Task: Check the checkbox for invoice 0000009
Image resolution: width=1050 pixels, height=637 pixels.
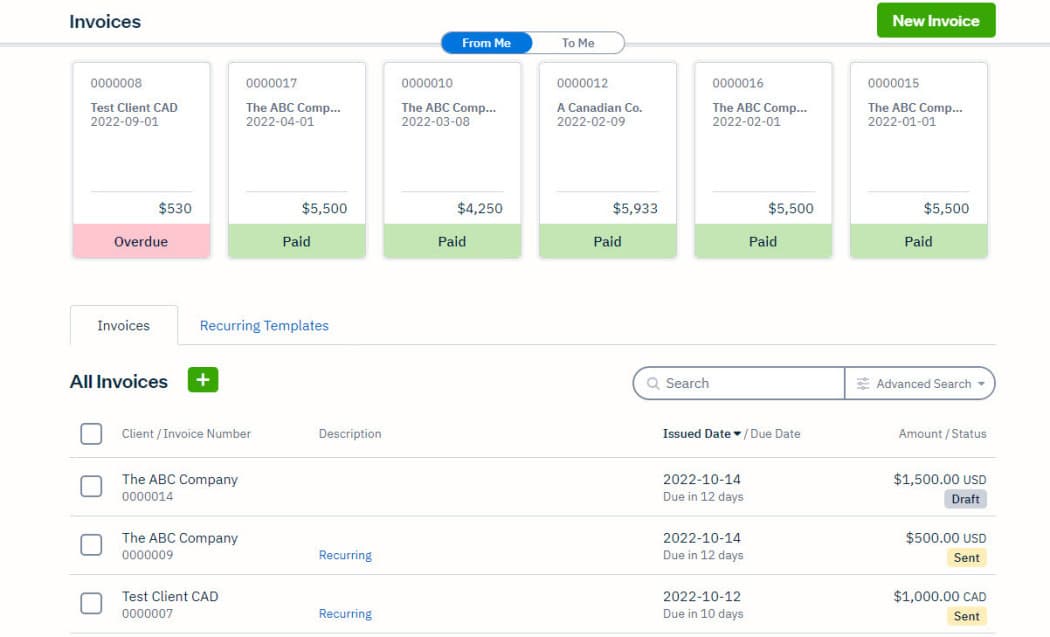Action: click(x=91, y=545)
